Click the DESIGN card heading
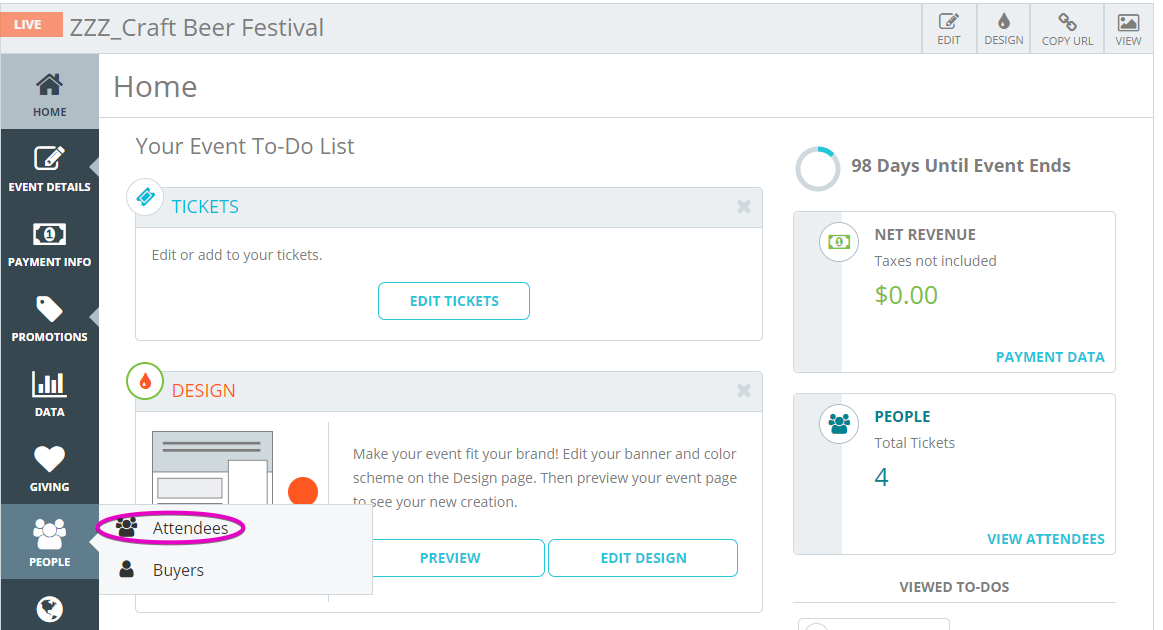Image resolution: width=1163 pixels, height=630 pixels. pos(203,391)
